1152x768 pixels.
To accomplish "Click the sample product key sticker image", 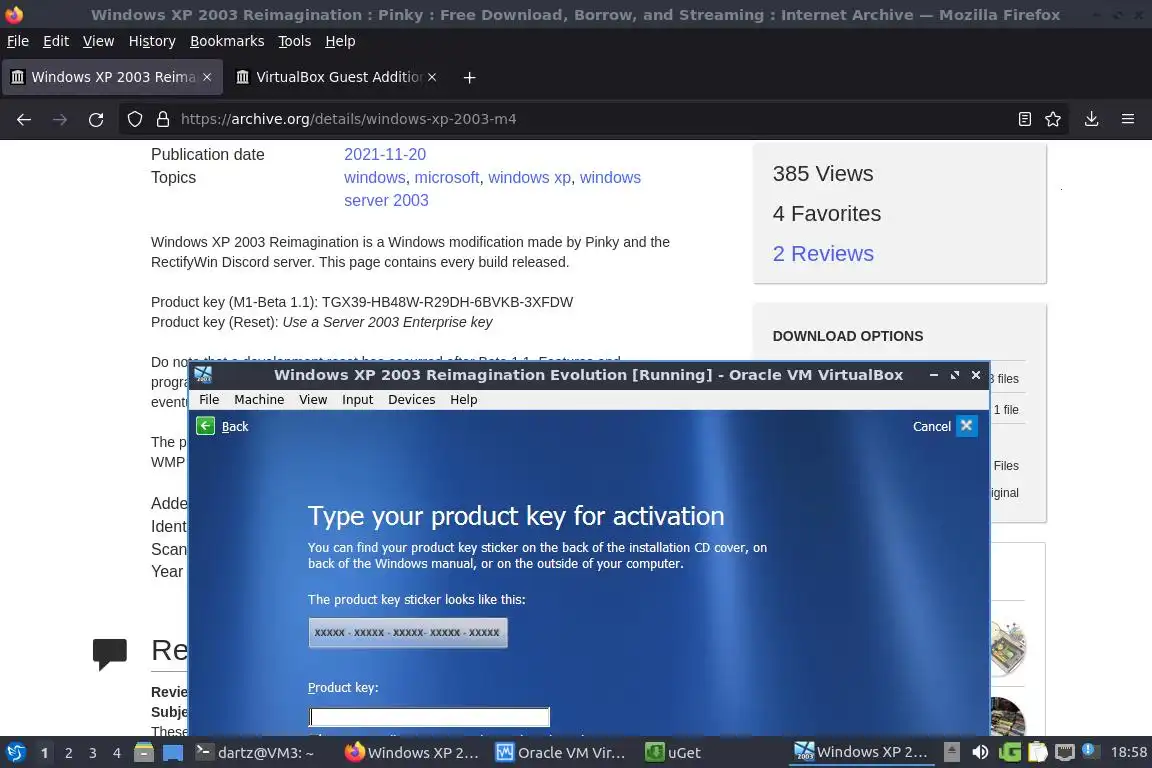I will coord(408,633).
